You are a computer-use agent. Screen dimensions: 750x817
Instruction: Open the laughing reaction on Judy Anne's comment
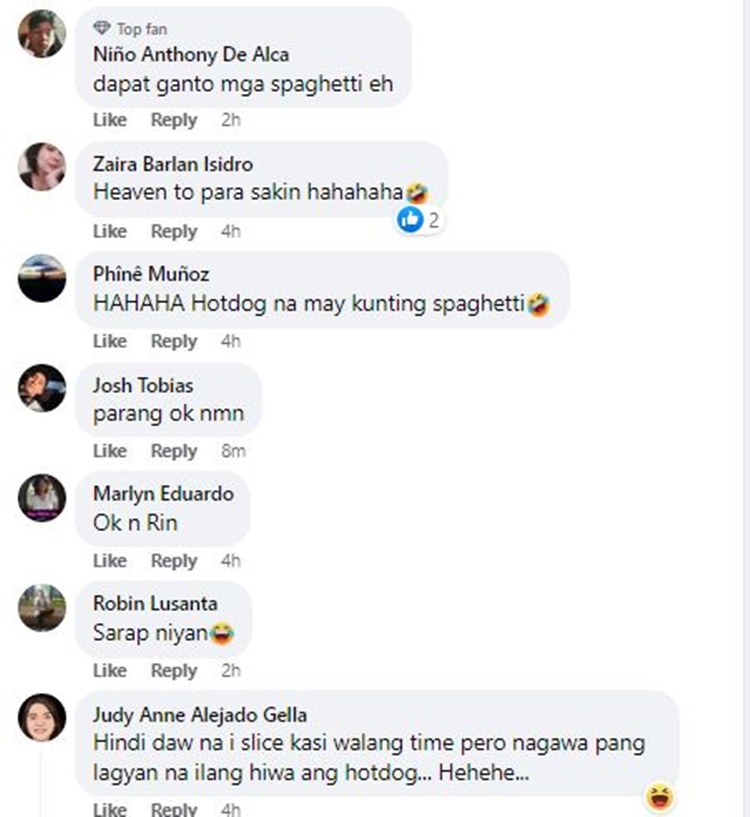pyautogui.click(x=659, y=797)
